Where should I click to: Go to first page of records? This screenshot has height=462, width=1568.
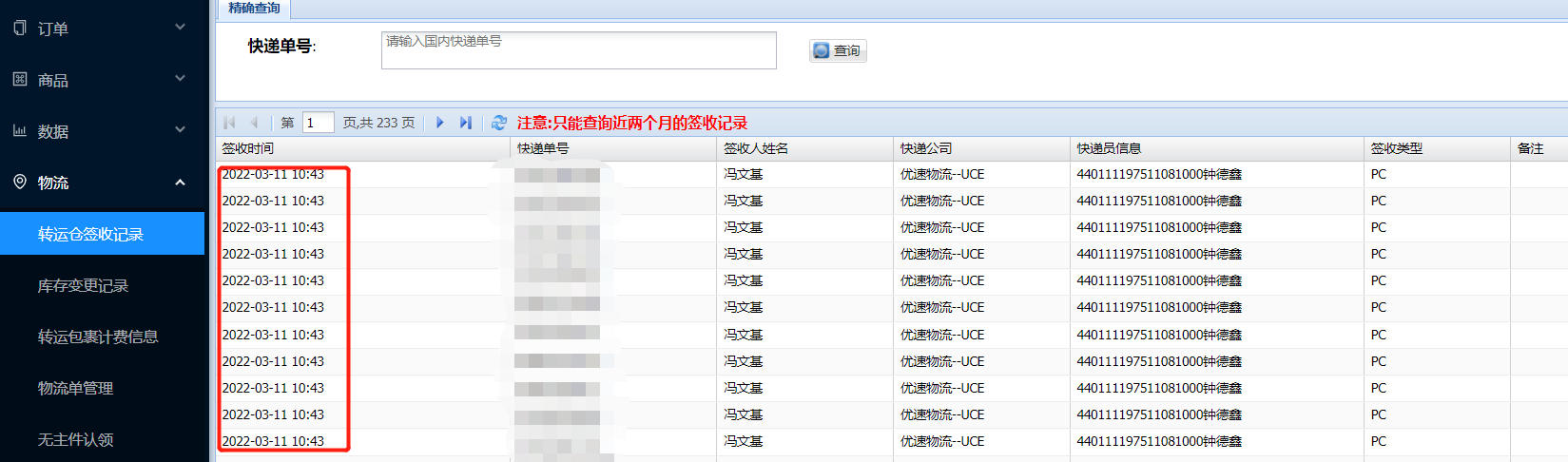[229, 123]
